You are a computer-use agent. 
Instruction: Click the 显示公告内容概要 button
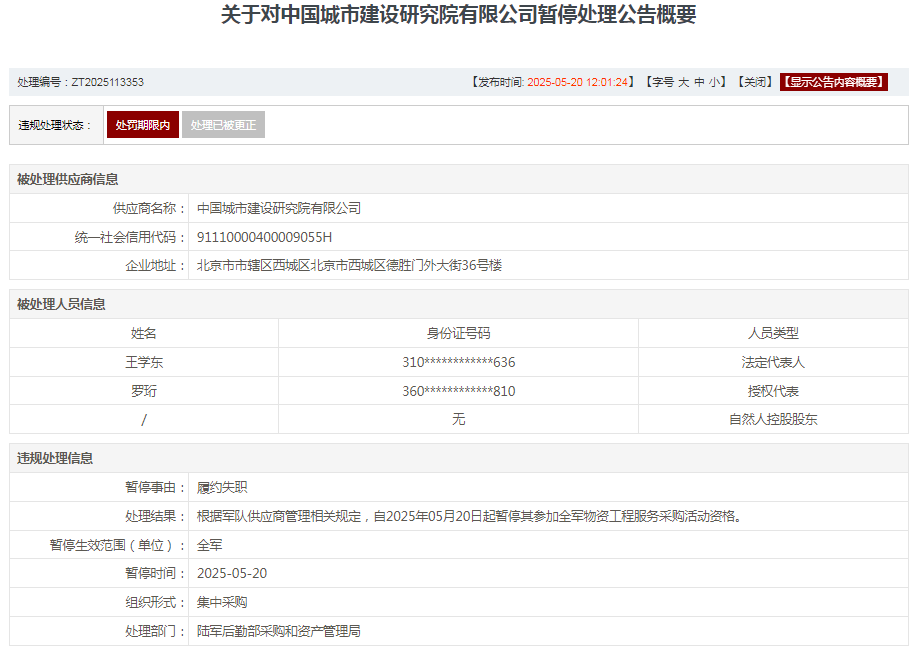[x=833, y=82]
